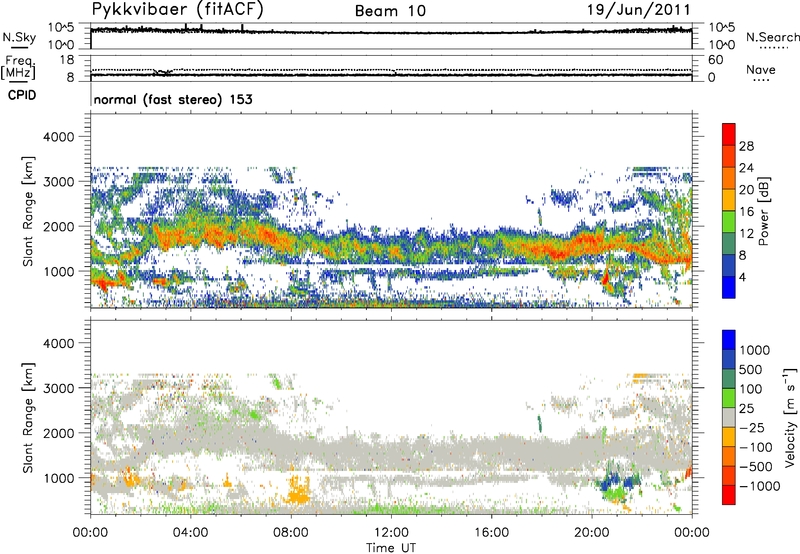Click the '-100' velocity colorbar value

tap(755, 447)
